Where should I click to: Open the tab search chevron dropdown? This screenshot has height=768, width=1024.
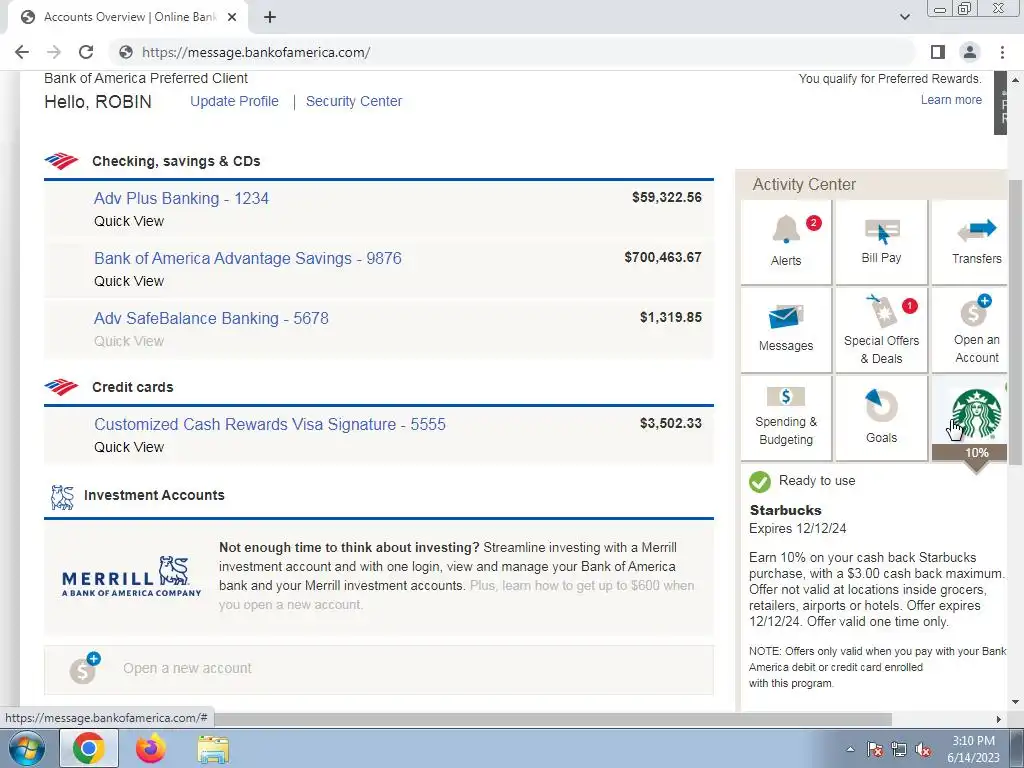pos(904,17)
